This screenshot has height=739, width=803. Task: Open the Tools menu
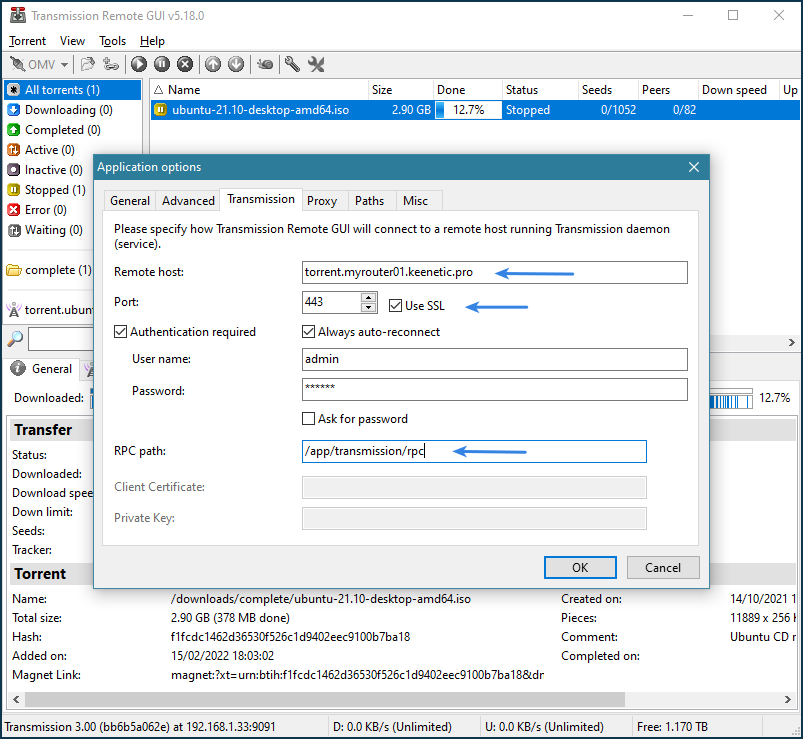[x=112, y=41]
